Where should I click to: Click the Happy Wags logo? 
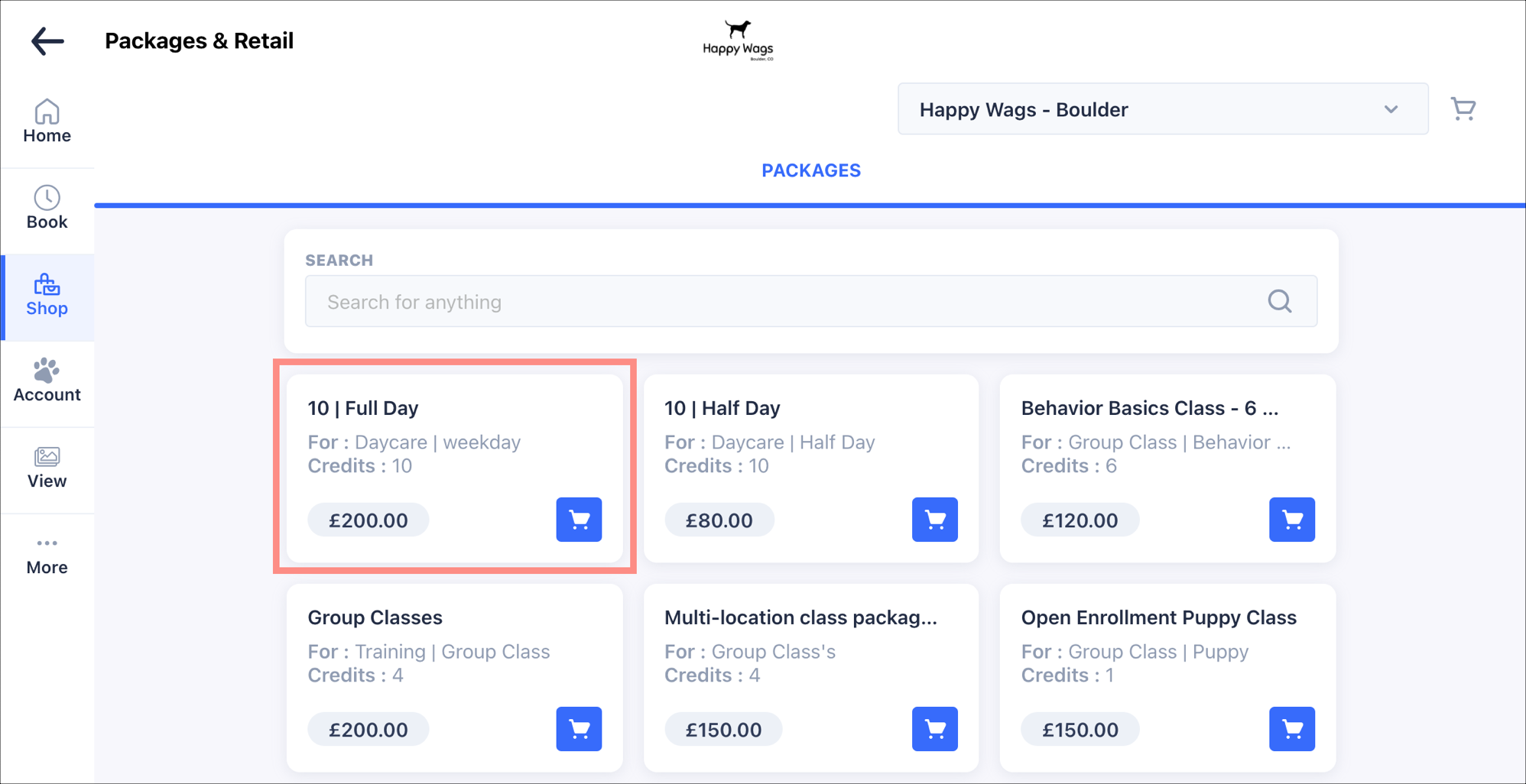pyautogui.click(x=738, y=40)
